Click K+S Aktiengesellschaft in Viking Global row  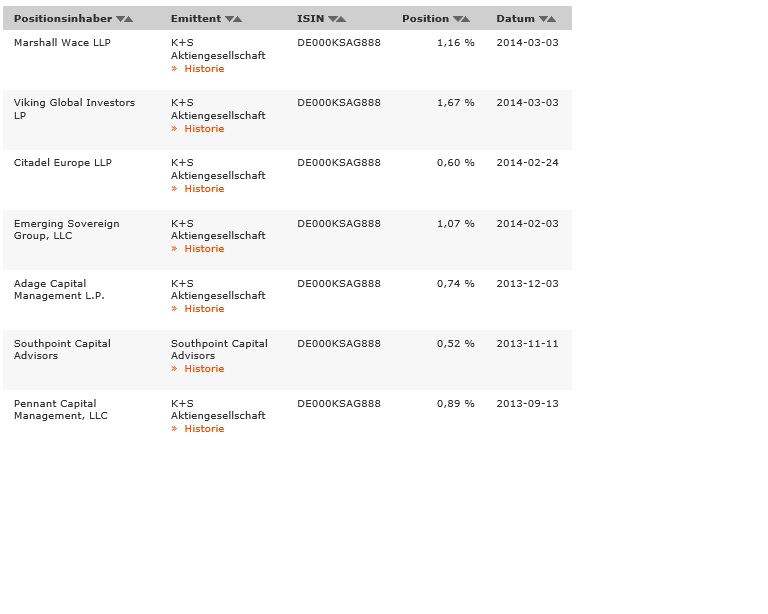coord(218,109)
